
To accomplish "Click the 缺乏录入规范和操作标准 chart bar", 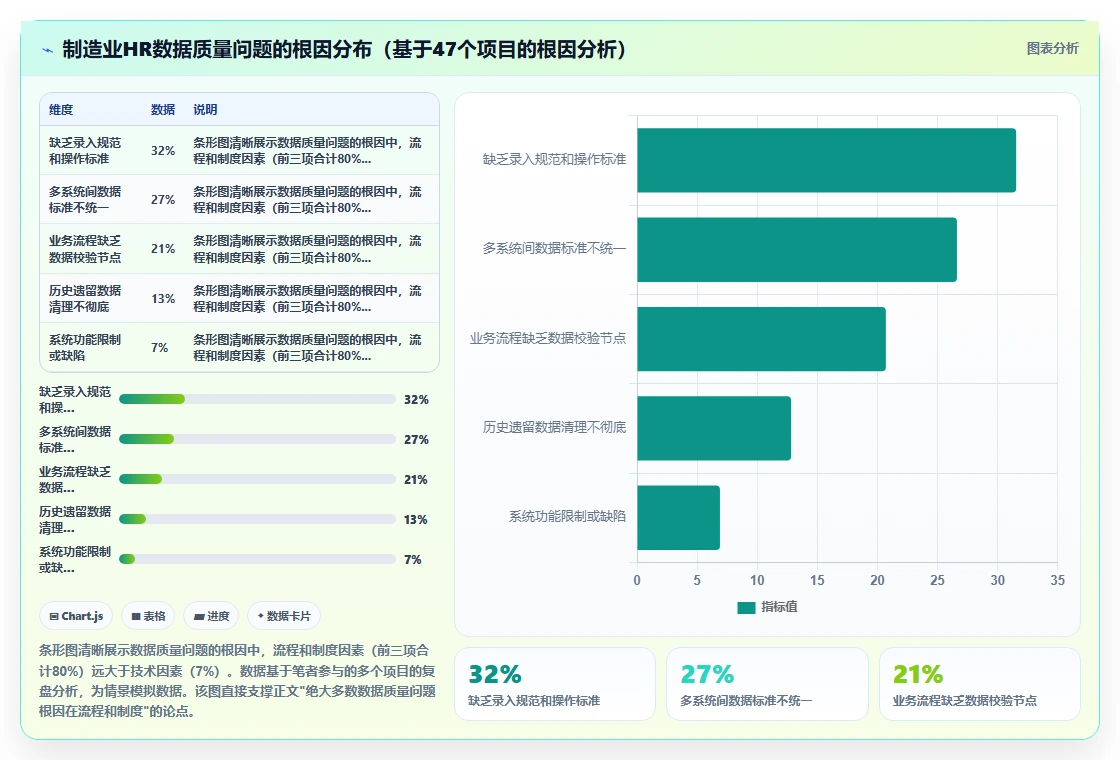I will 826,160.
